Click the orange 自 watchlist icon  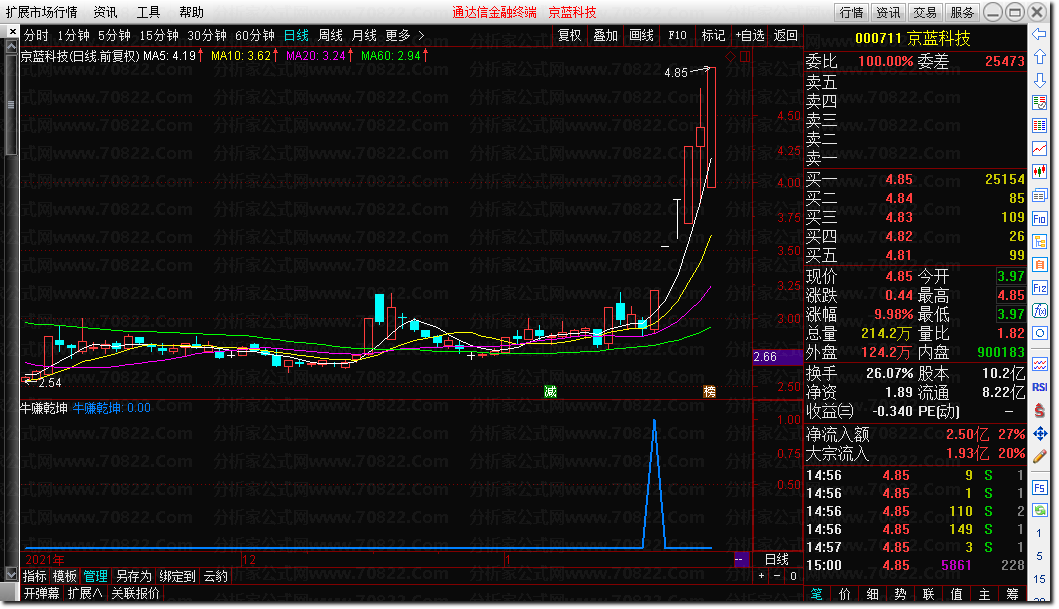coord(1039,265)
